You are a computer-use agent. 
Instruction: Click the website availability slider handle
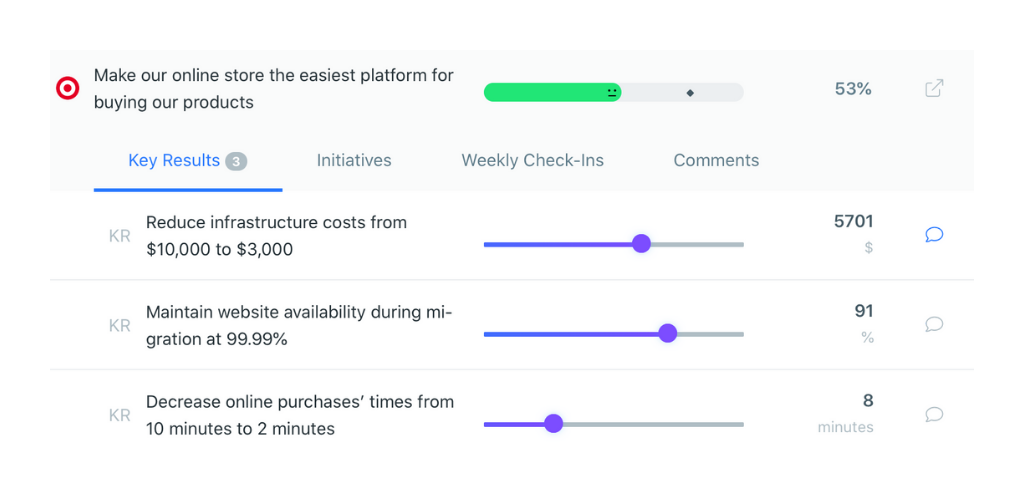tap(667, 334)
